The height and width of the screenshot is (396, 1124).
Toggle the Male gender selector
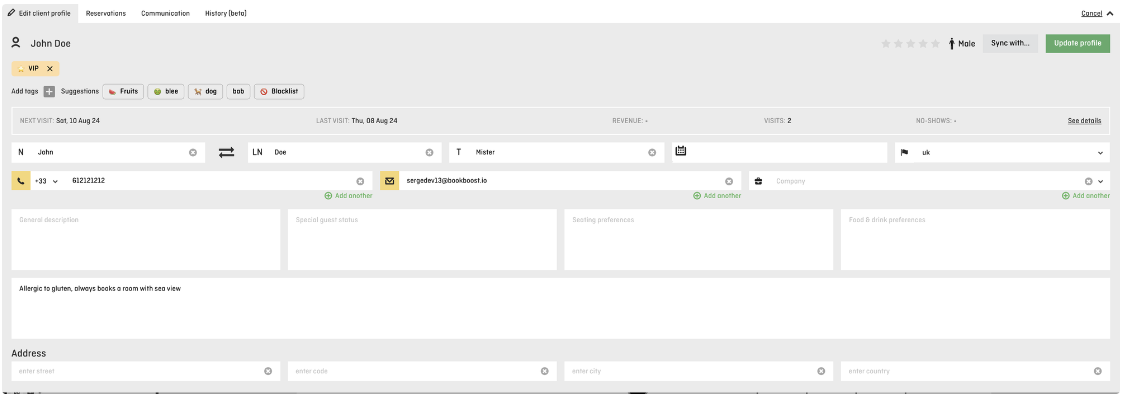pos(961,44)
